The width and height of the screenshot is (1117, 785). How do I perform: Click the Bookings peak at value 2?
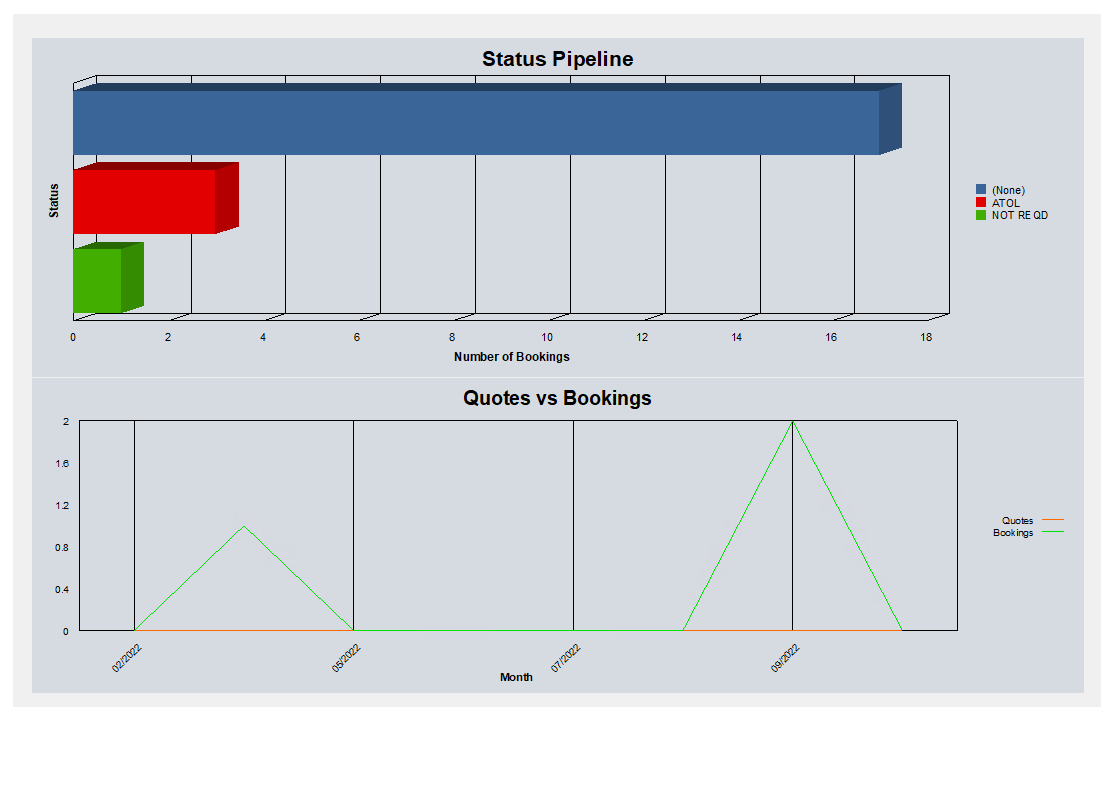click(793, 422)
